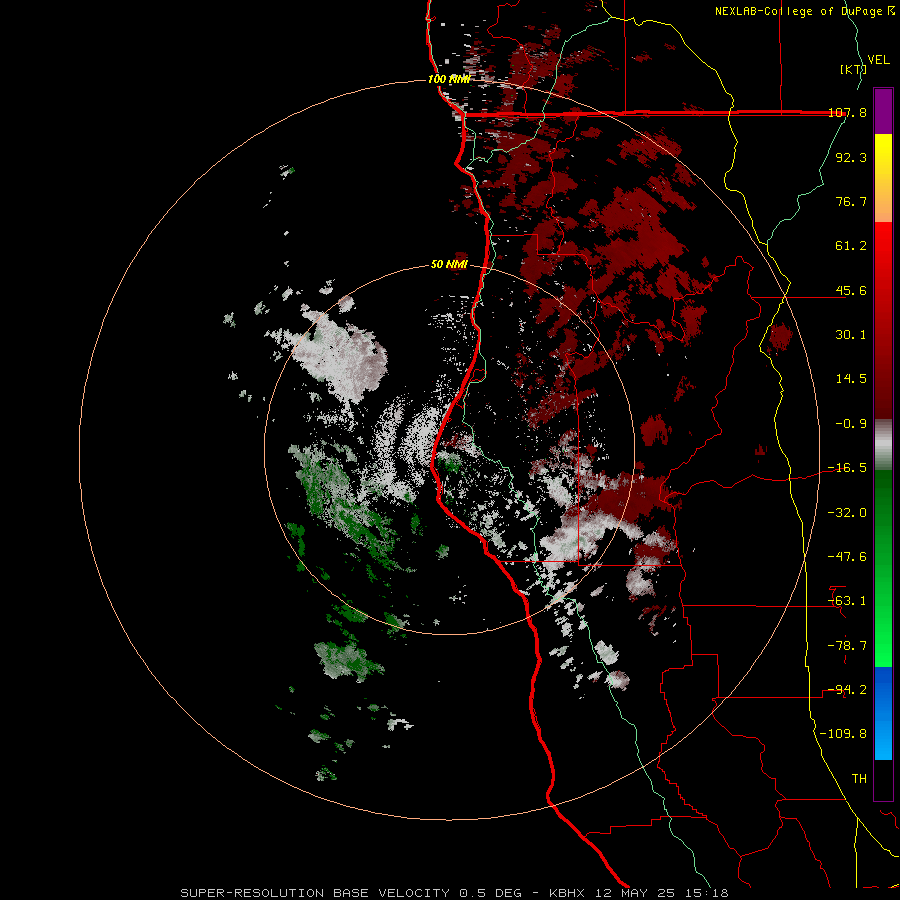Select the 76.7 legend value
Screen dimensions: 900x900
click(x=851, y=201)
